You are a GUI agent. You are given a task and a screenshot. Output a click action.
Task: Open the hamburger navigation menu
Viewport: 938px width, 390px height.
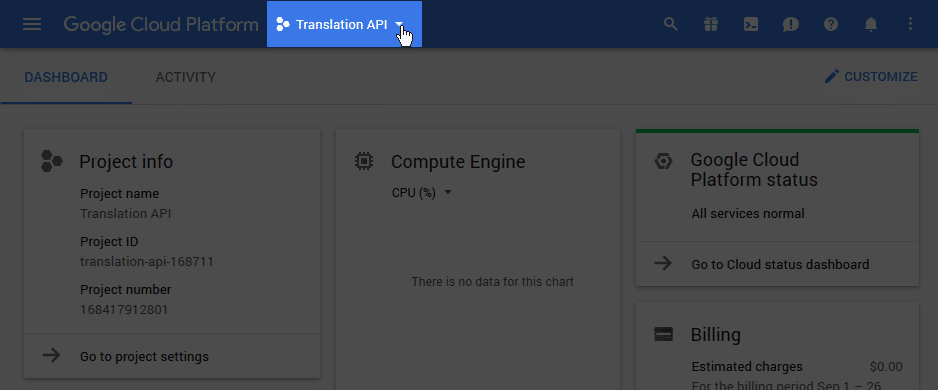coord(32,25)
